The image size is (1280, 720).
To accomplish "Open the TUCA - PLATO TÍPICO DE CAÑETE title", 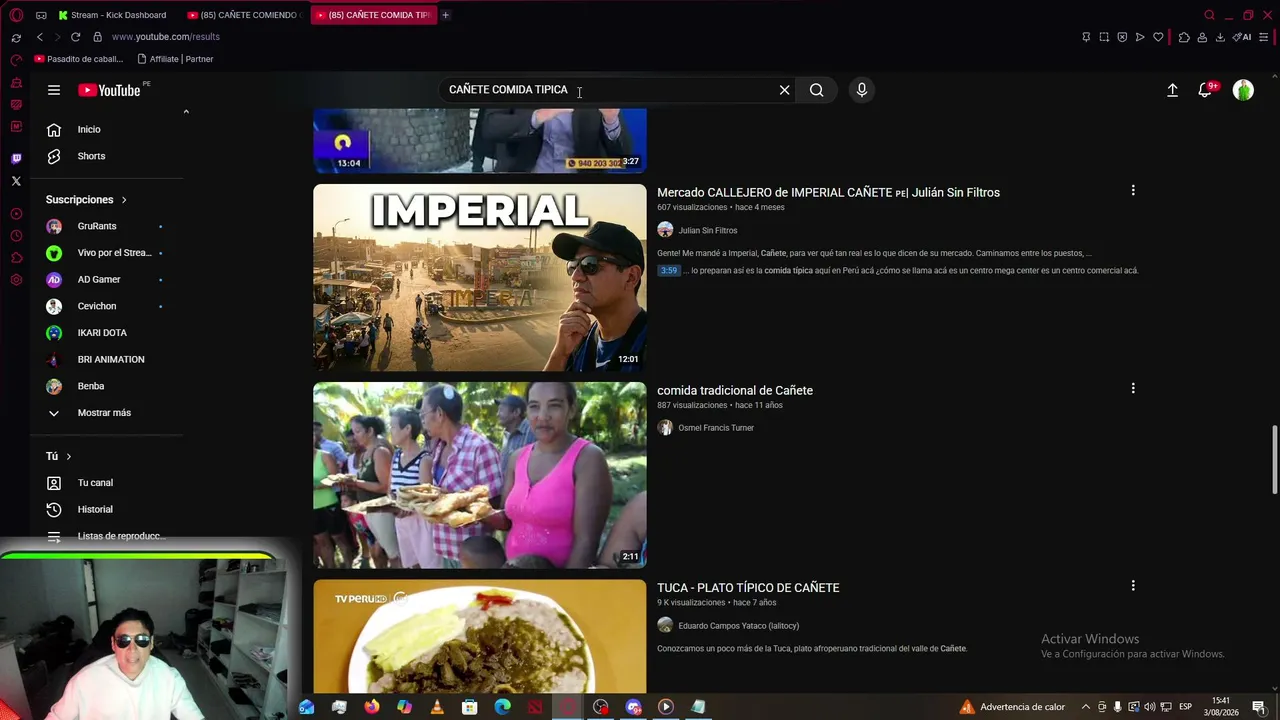I will pyautogui.click(x=748, y=588).
